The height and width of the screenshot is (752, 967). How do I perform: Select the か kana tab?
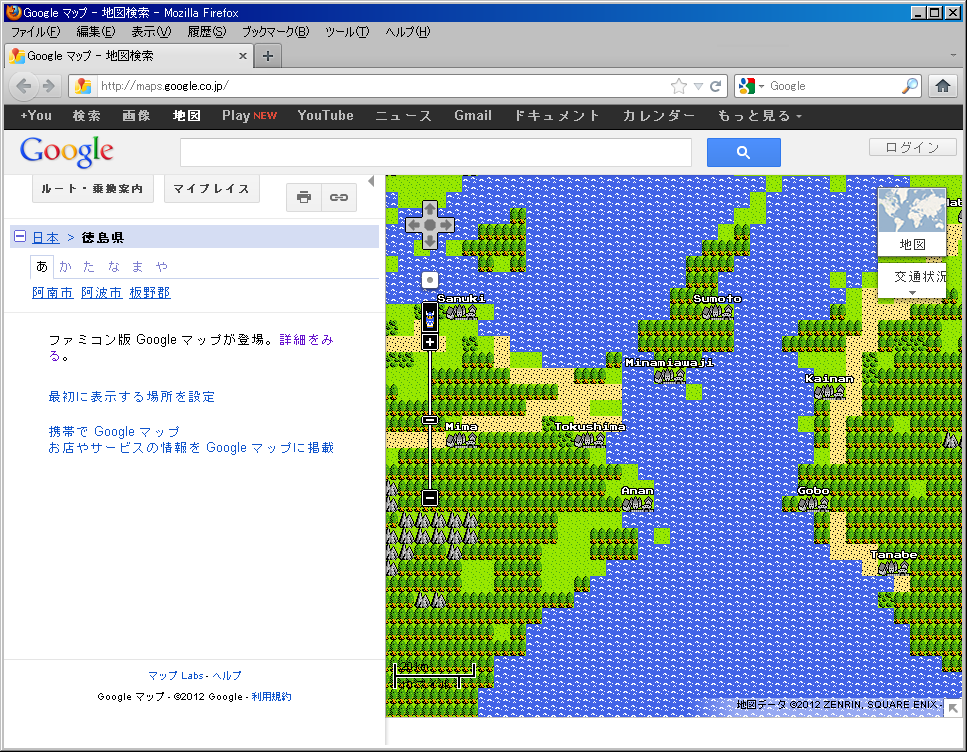coord(65,267)
